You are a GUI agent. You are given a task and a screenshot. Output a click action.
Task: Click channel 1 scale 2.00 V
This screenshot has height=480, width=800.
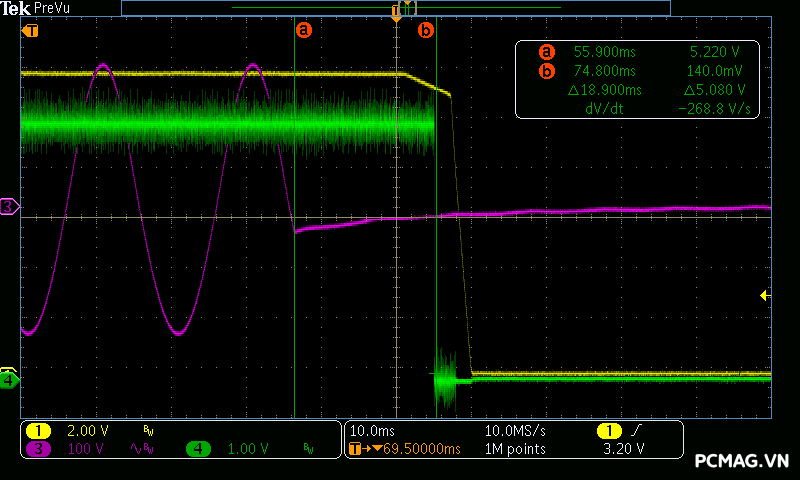click(x=88, y=431)
